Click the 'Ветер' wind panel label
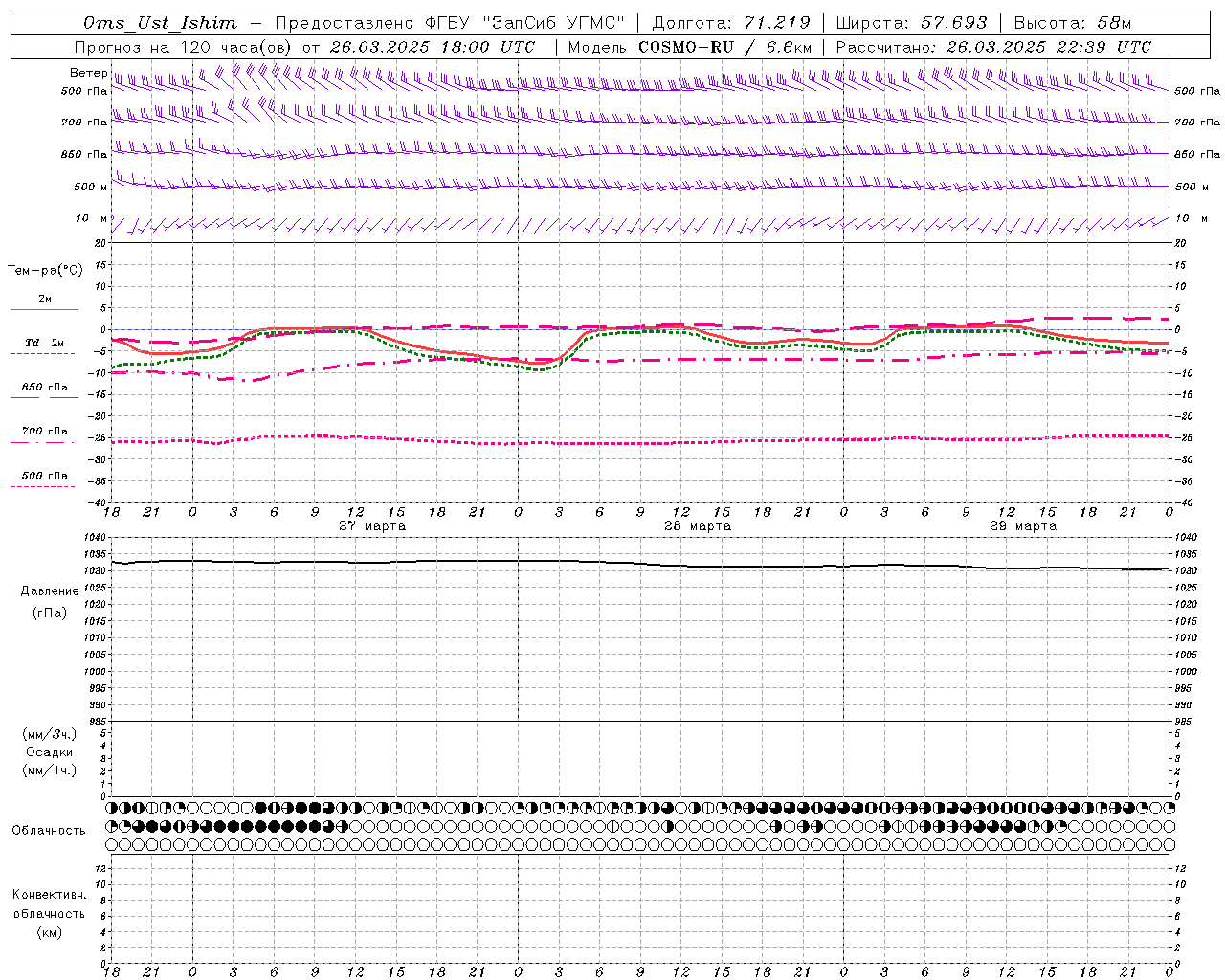The image size is (1225, 980). pos(89,73)
